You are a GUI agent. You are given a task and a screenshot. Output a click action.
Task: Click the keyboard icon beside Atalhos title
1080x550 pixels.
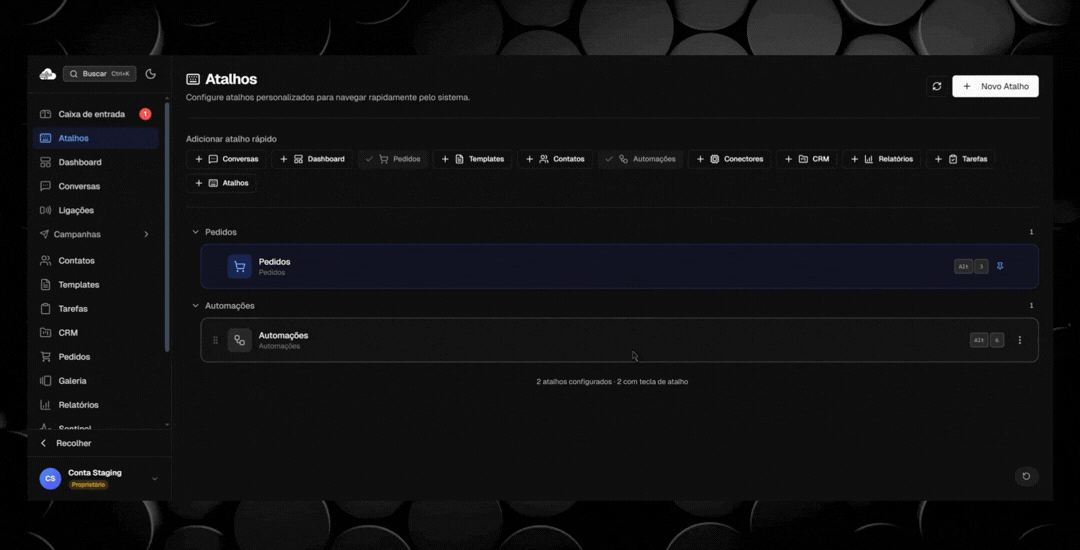click(x=193, y=80)
